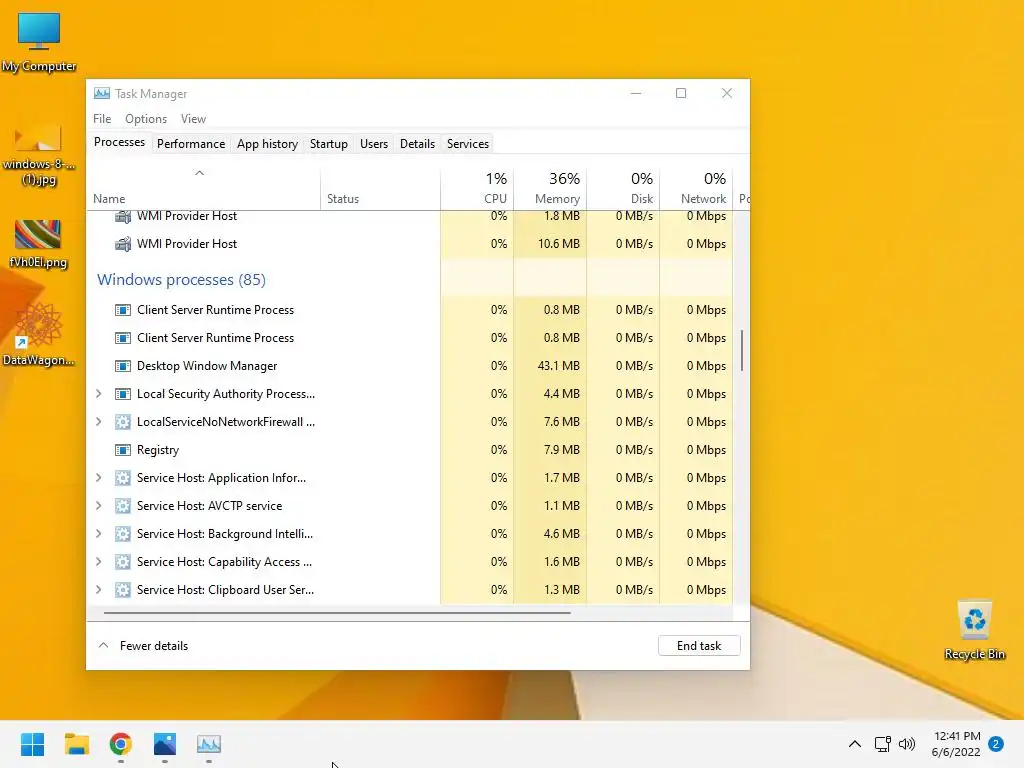Sort by the Status column header
This screenshot has width=1024, height=768.
pos(380,189)
